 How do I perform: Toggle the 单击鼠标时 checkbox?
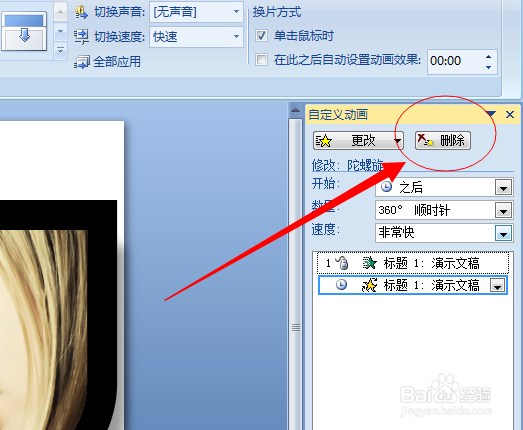261,36
